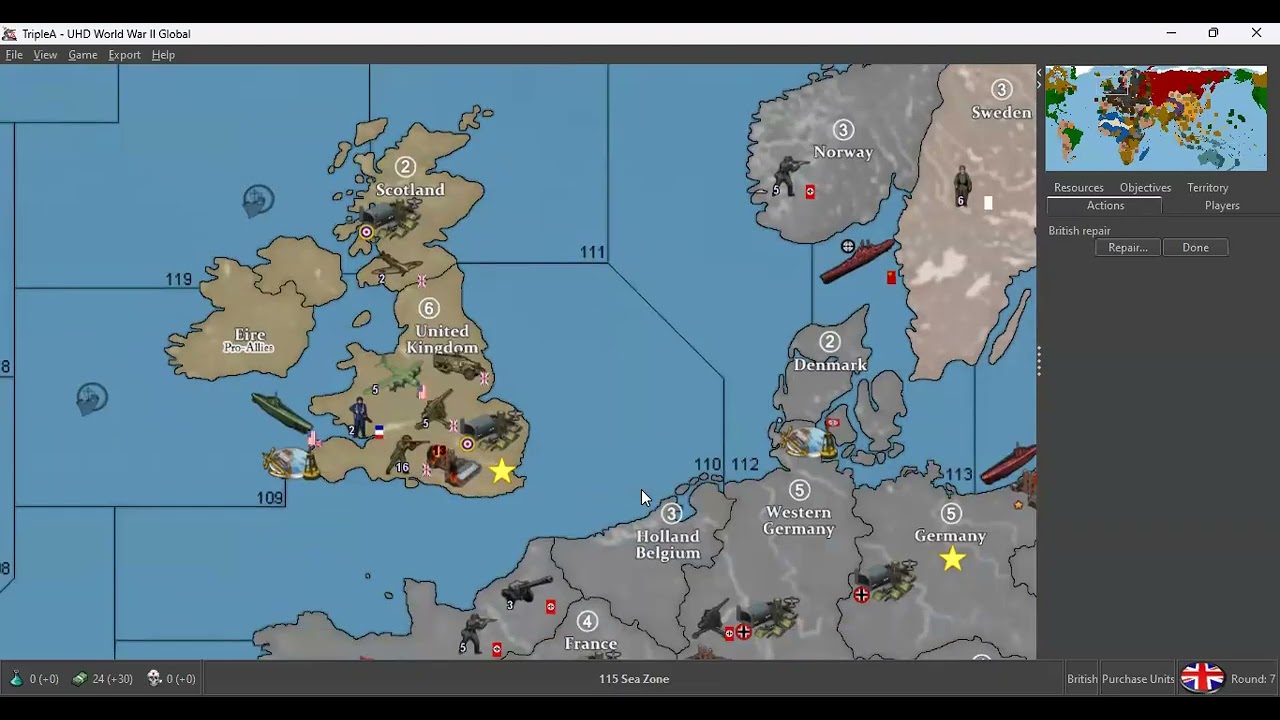The width and height of the screenshot is (1280, 720).
Task: Switch to the Resources tab
Action: pyautogui.click(x=1078, y=188)
